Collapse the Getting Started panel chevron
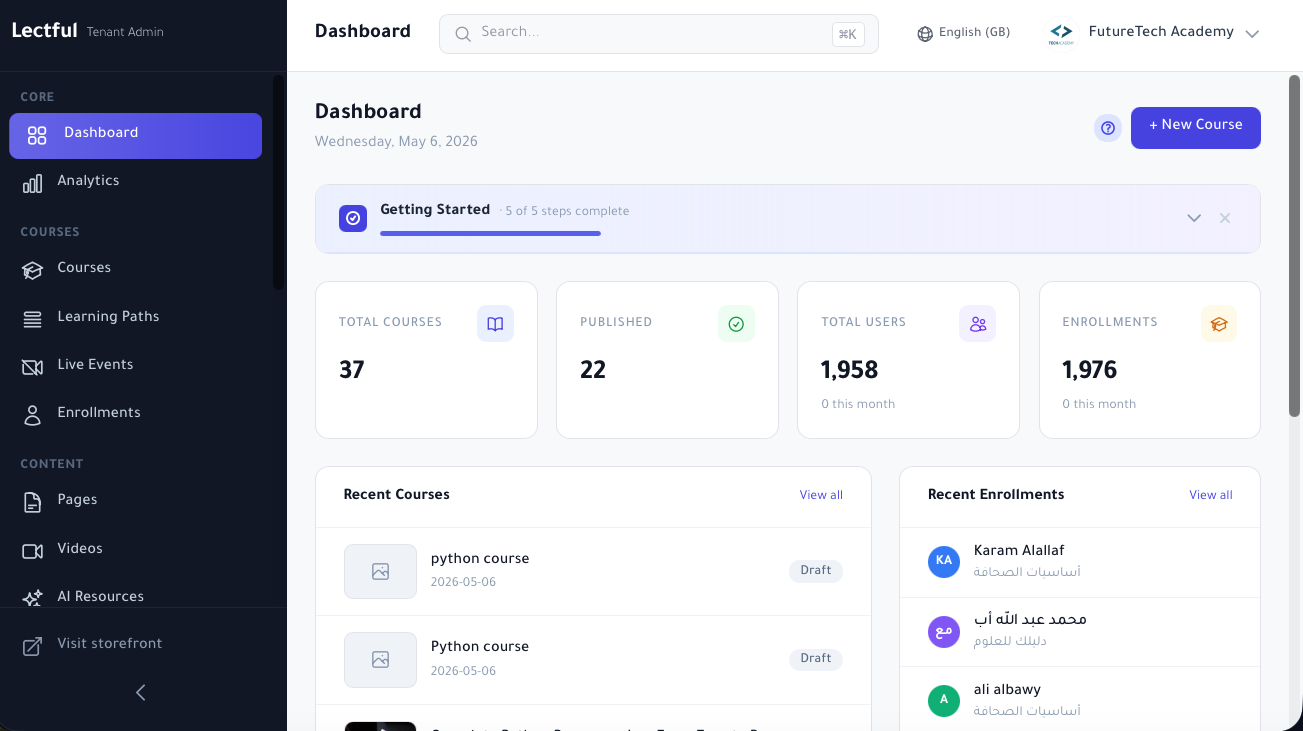 click(x=1194, y=218)
